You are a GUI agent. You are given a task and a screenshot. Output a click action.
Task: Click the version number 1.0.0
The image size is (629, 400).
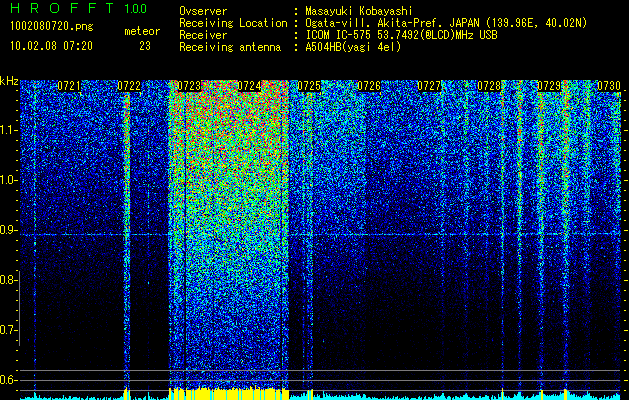click(136, 9)
